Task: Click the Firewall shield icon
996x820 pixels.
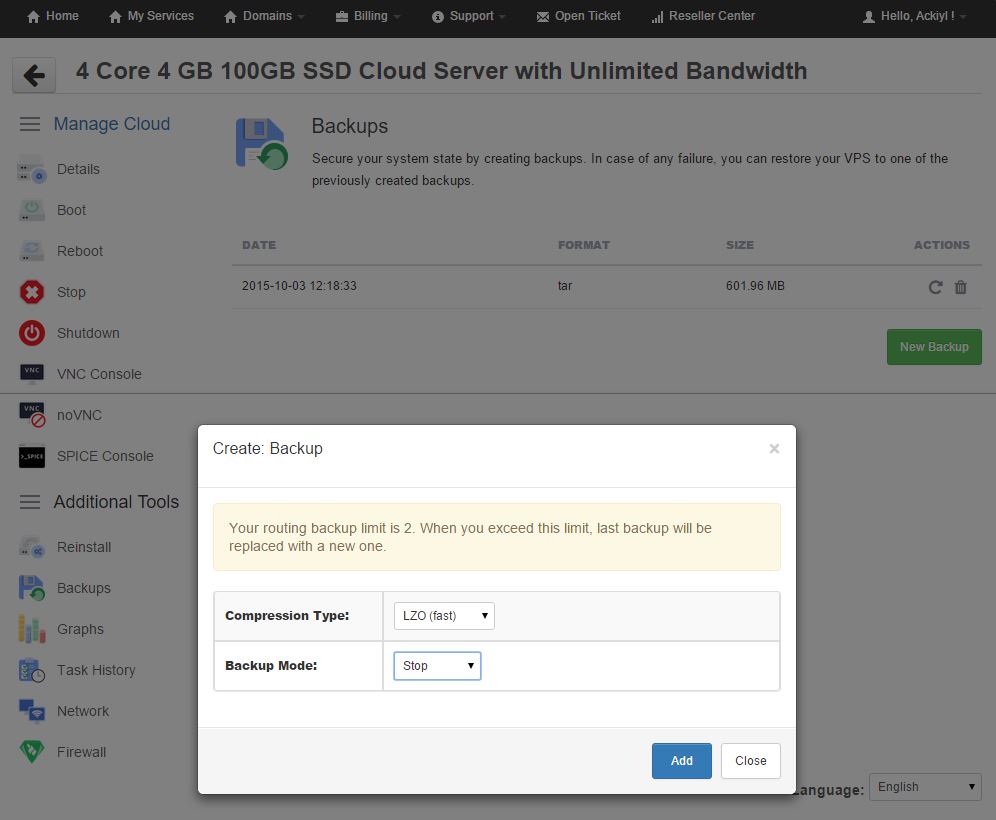Action: (x=32, y=752)
